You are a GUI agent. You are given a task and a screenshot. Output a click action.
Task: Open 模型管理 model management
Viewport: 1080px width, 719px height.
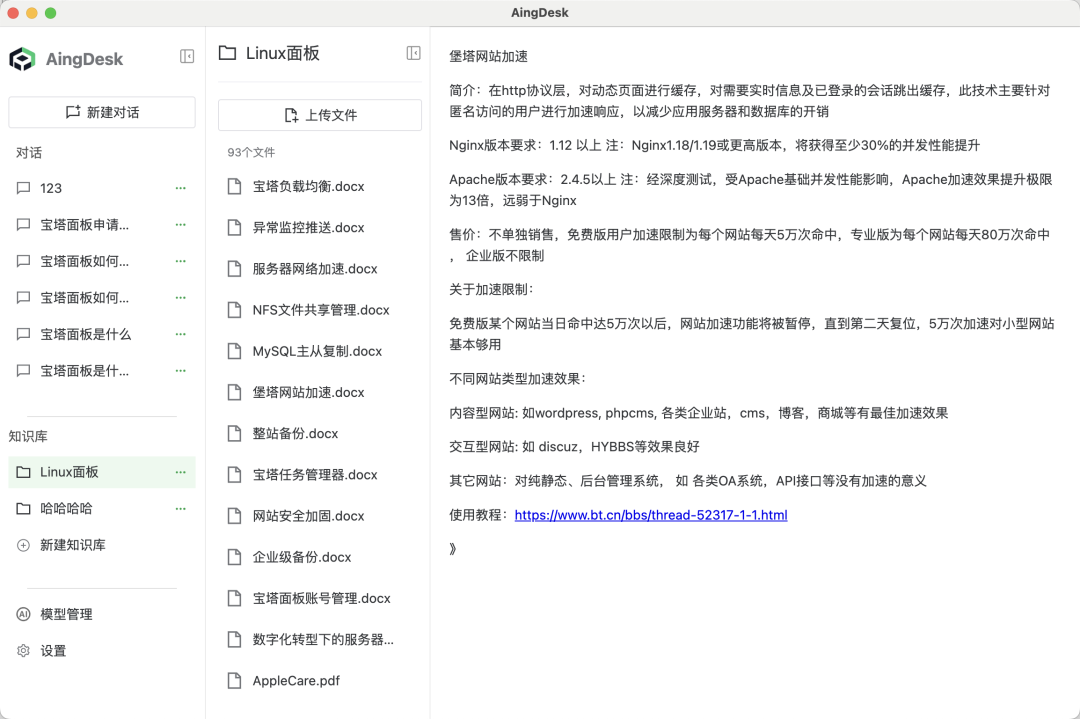point(102,614)
